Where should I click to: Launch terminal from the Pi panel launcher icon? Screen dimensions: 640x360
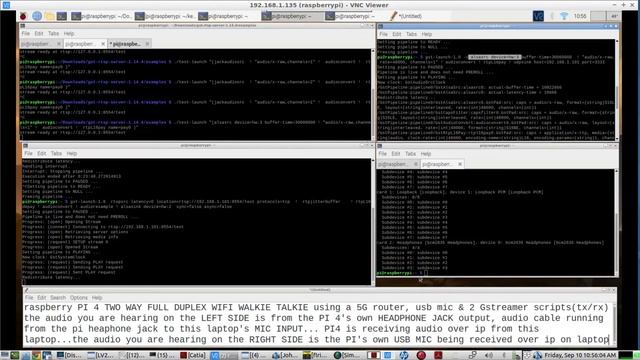[62, 16]
